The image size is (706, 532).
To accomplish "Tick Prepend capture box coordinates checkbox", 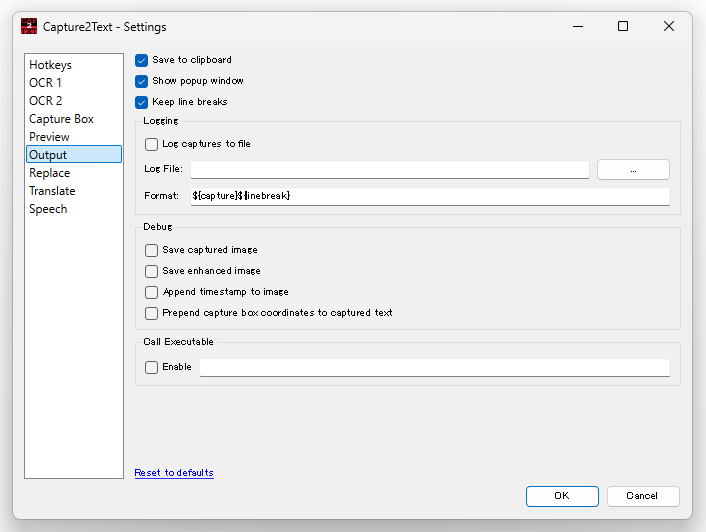I will tap(151, 313).
